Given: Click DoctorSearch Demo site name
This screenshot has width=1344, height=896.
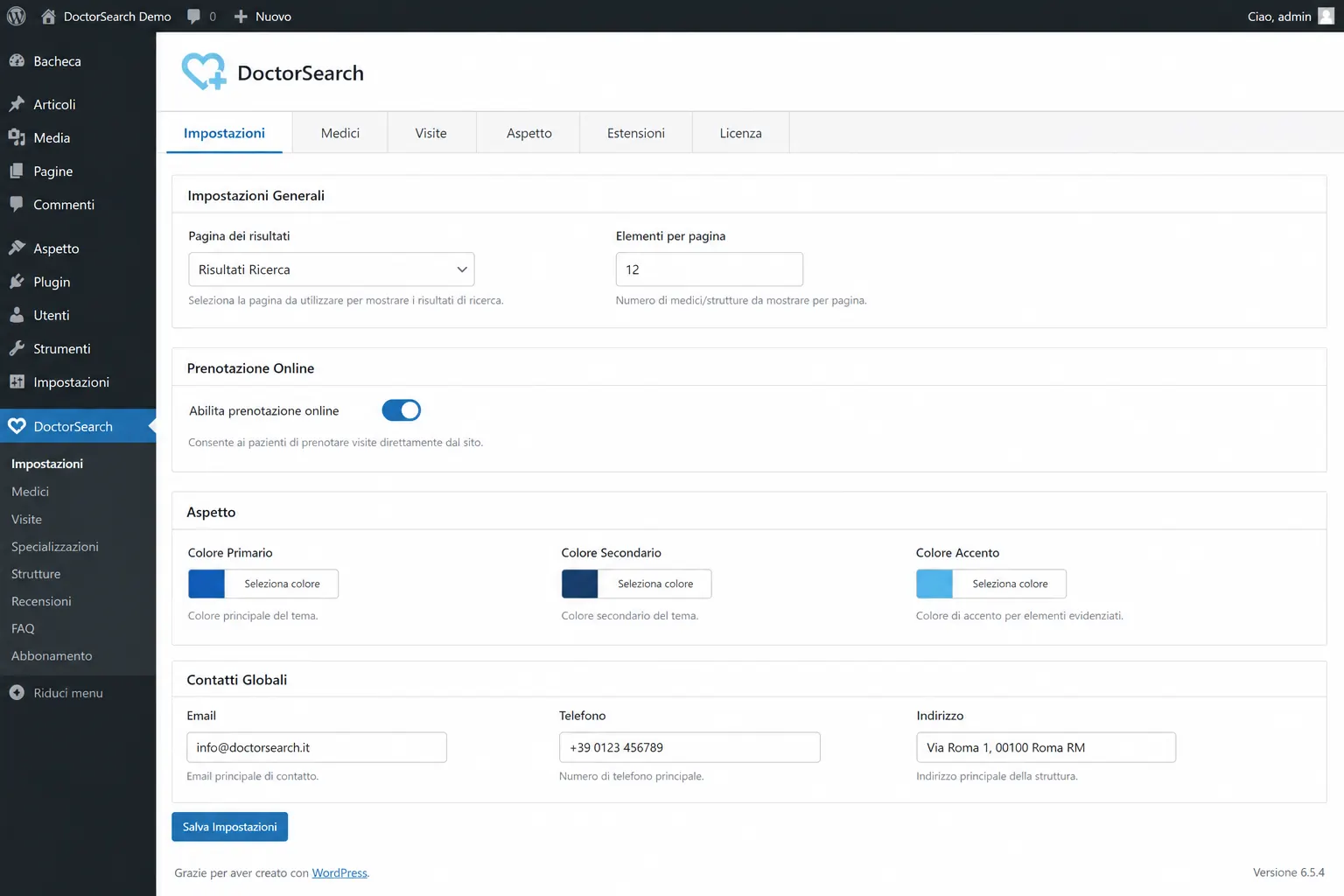Looking at the screenshot, I should pyautogui.click(x=117, y=16).
